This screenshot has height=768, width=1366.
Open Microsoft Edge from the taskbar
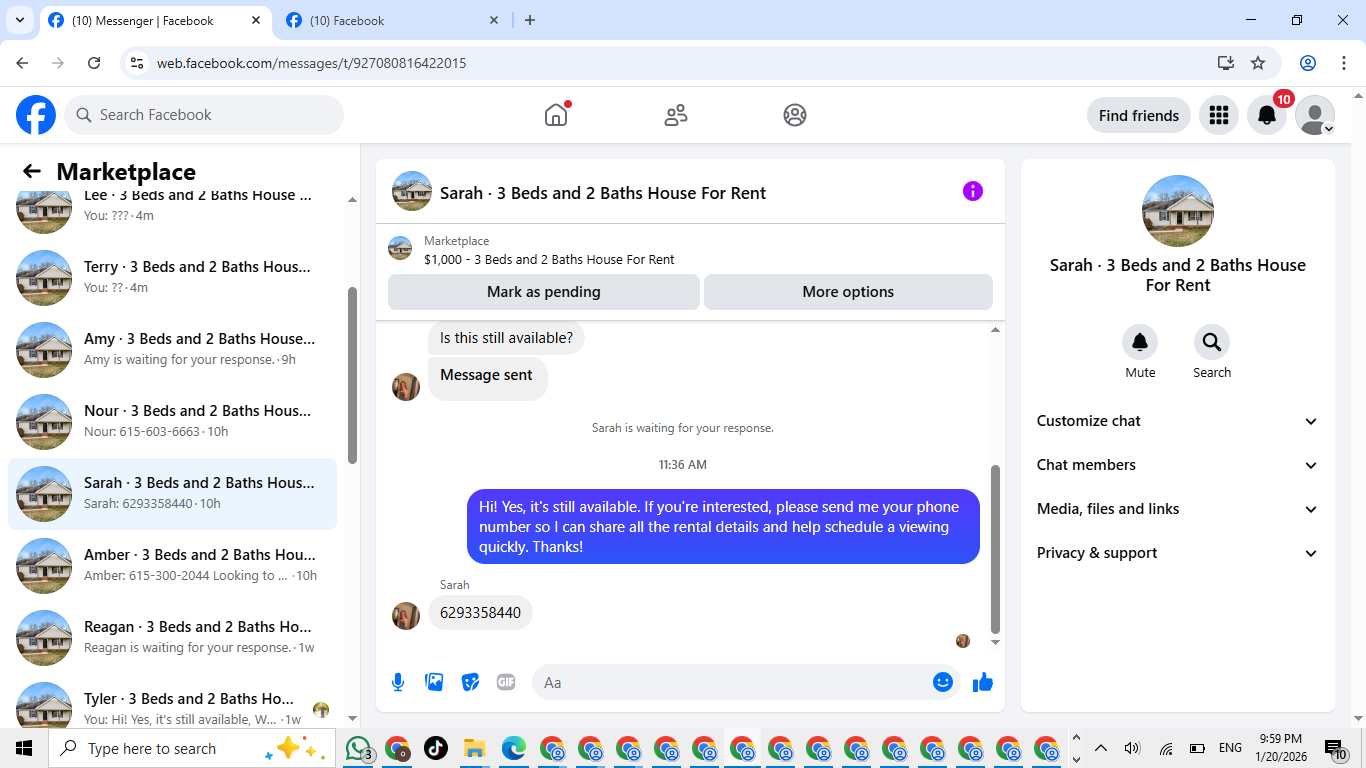pyautogui.click(x=514, y=748)
